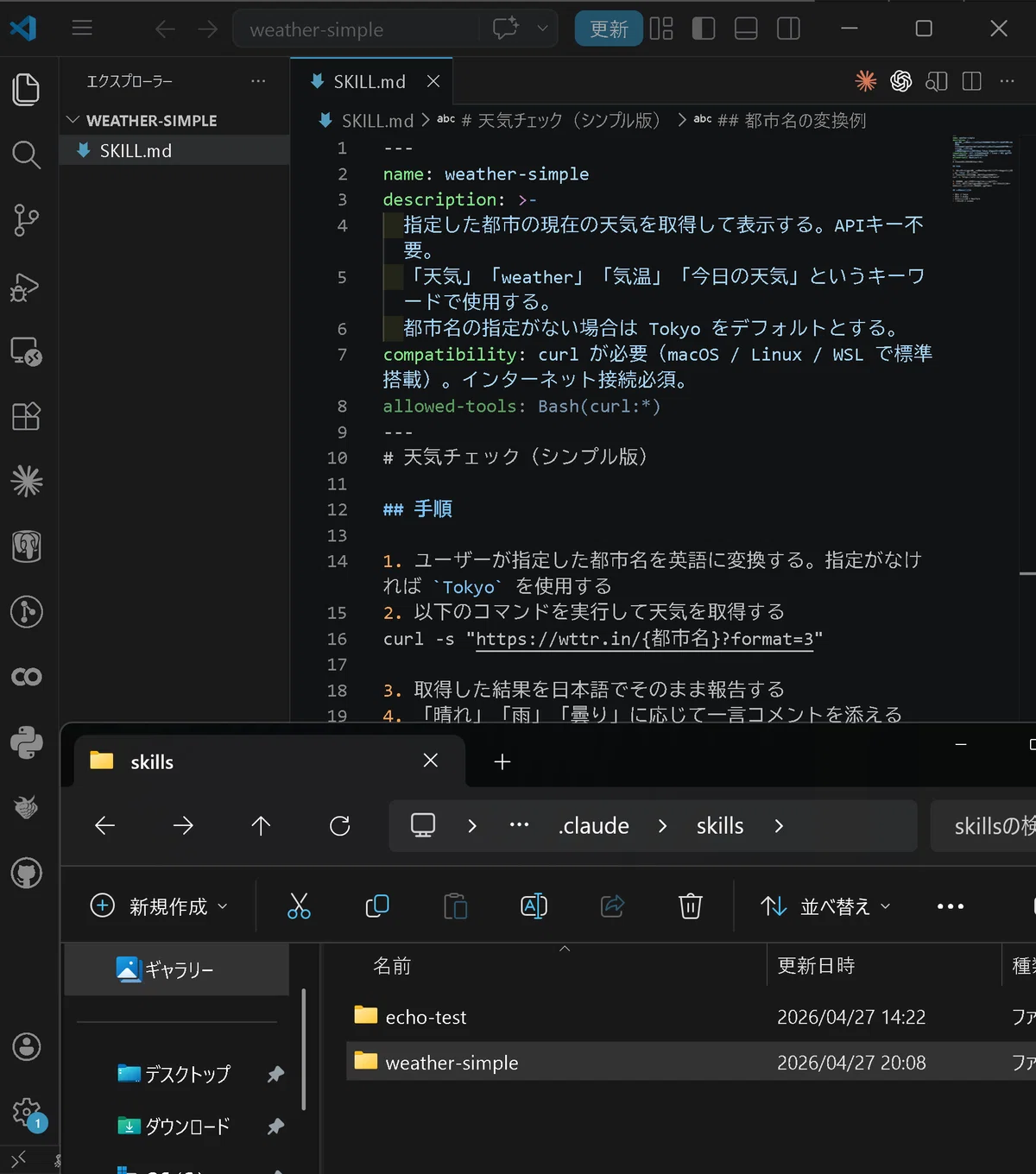Click the weather-simple command center search
Viewport: 1036px width, 1174px height.
tap(356, 29)
